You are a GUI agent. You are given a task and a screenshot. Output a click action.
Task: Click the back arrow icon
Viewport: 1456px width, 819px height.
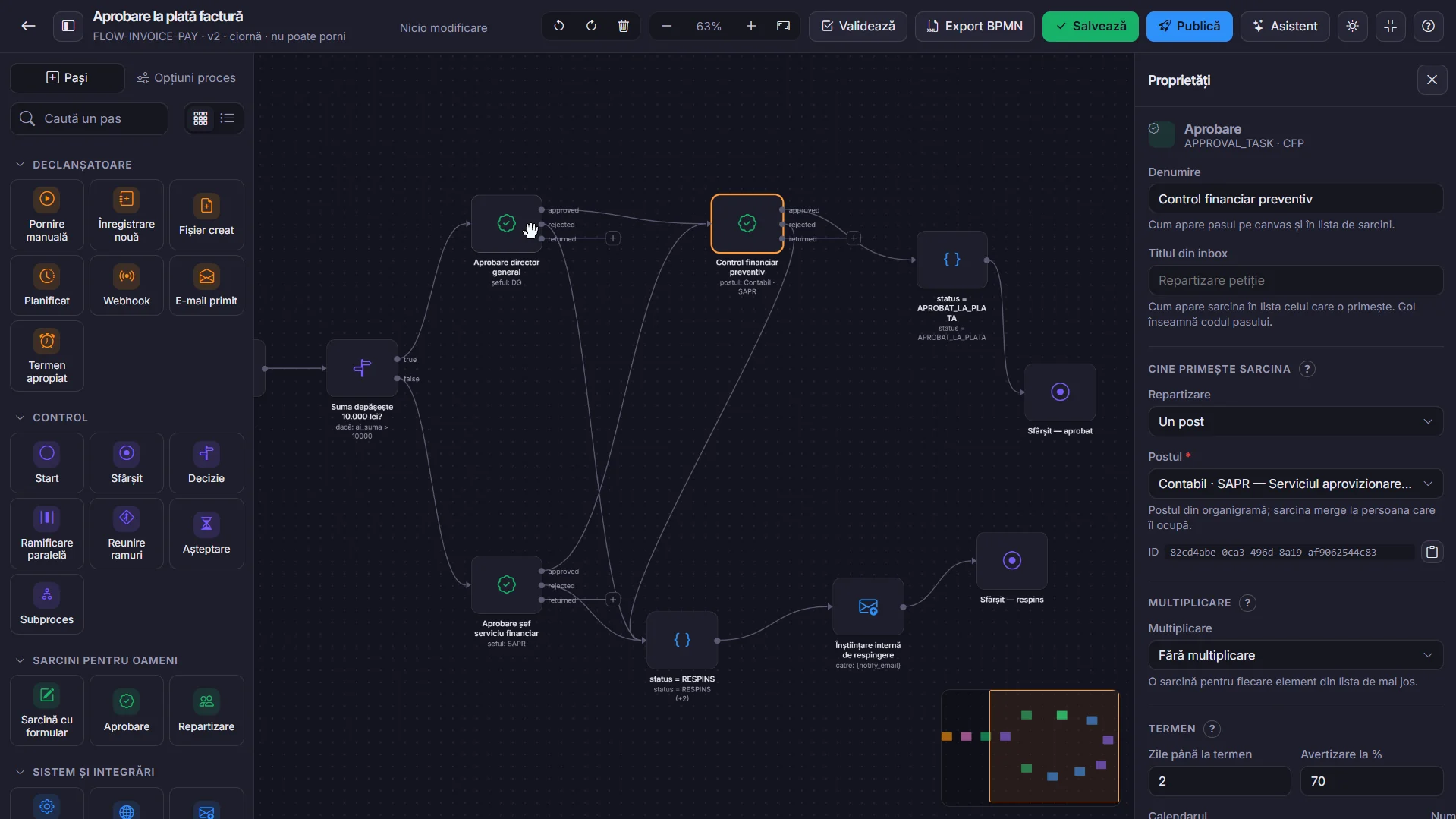click(28, 26)
